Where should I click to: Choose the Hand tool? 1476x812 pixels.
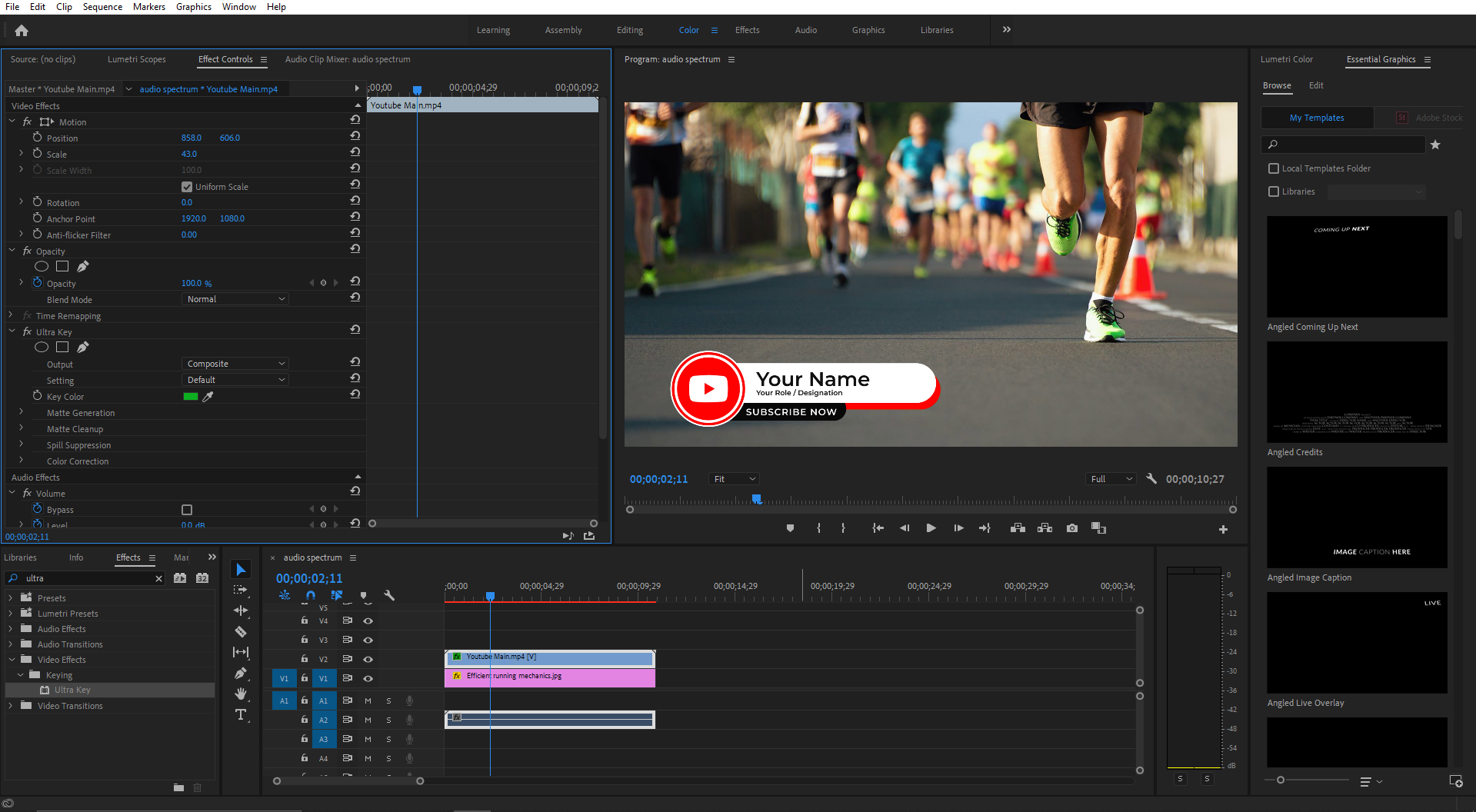[x=241, y=694]
